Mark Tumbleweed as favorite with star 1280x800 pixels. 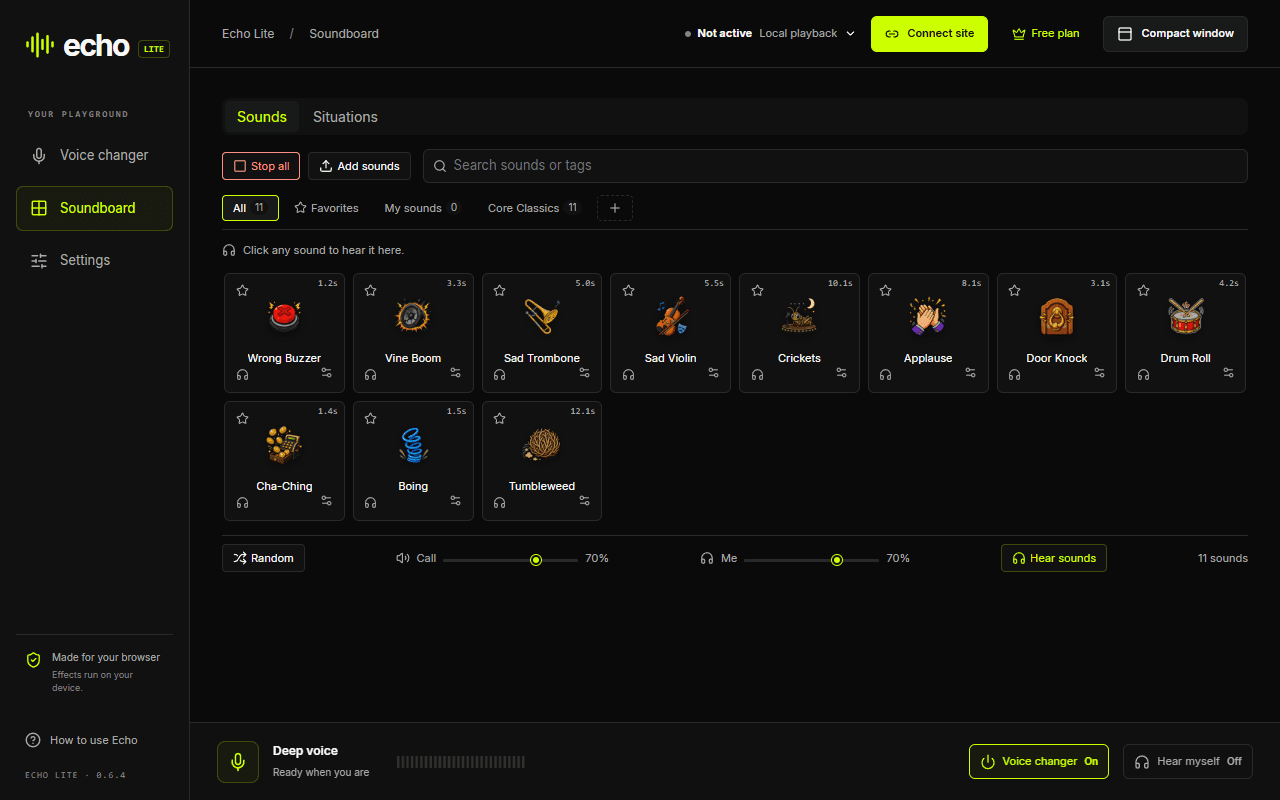499,419
